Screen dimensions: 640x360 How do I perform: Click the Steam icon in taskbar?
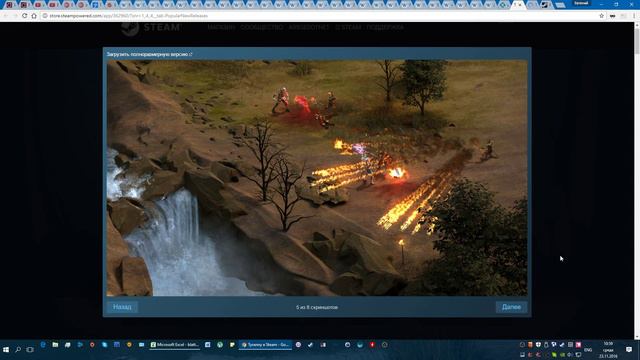311,345
